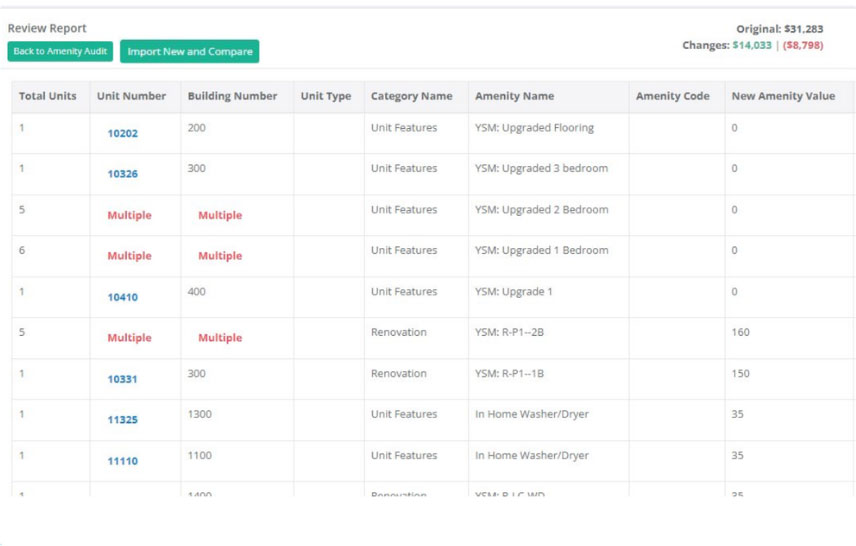Click Review Report heading

pyautogui.click(x=47, y=28)
